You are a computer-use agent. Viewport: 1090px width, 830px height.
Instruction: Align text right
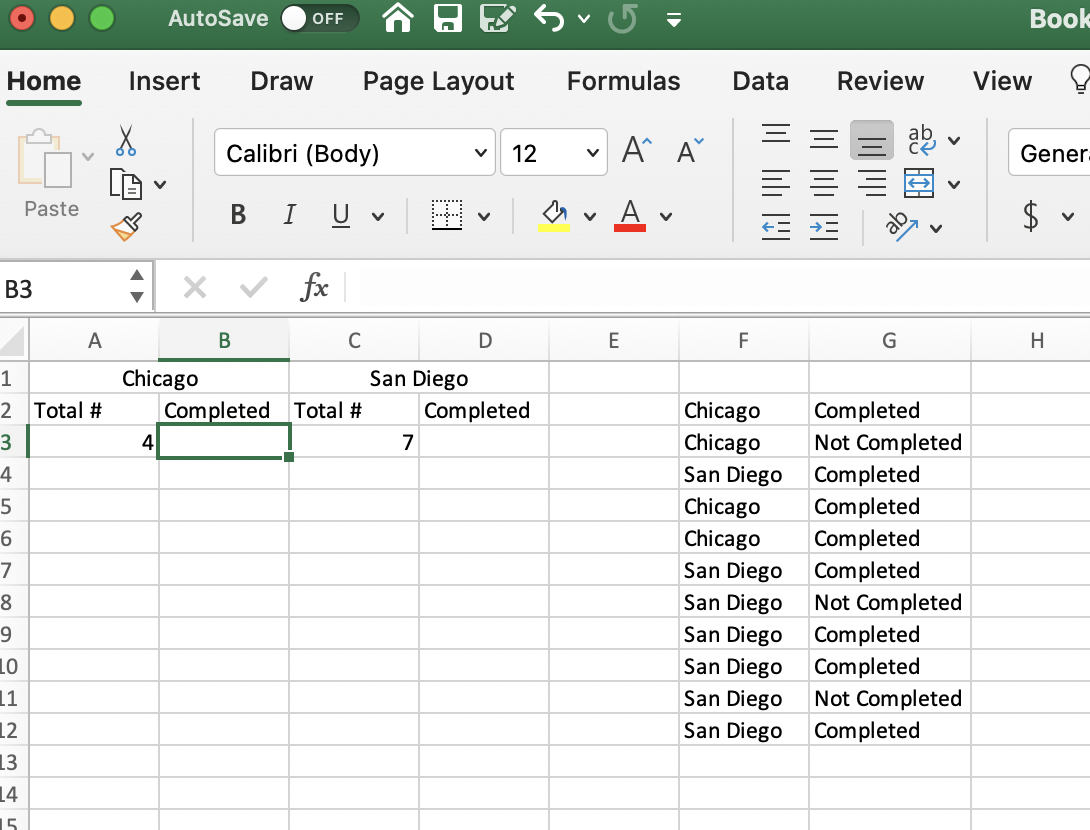point(872,183)
